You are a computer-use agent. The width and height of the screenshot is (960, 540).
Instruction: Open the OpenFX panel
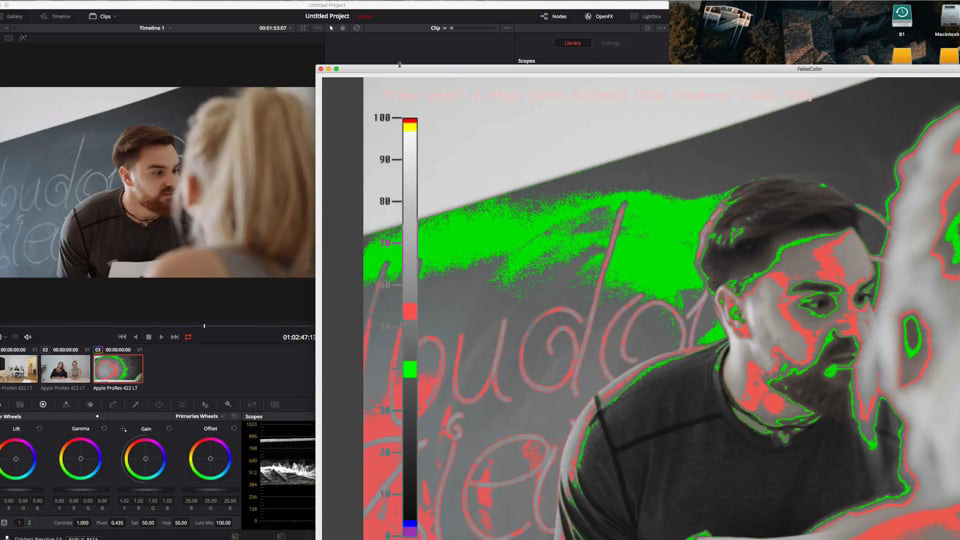click(599, 17)
